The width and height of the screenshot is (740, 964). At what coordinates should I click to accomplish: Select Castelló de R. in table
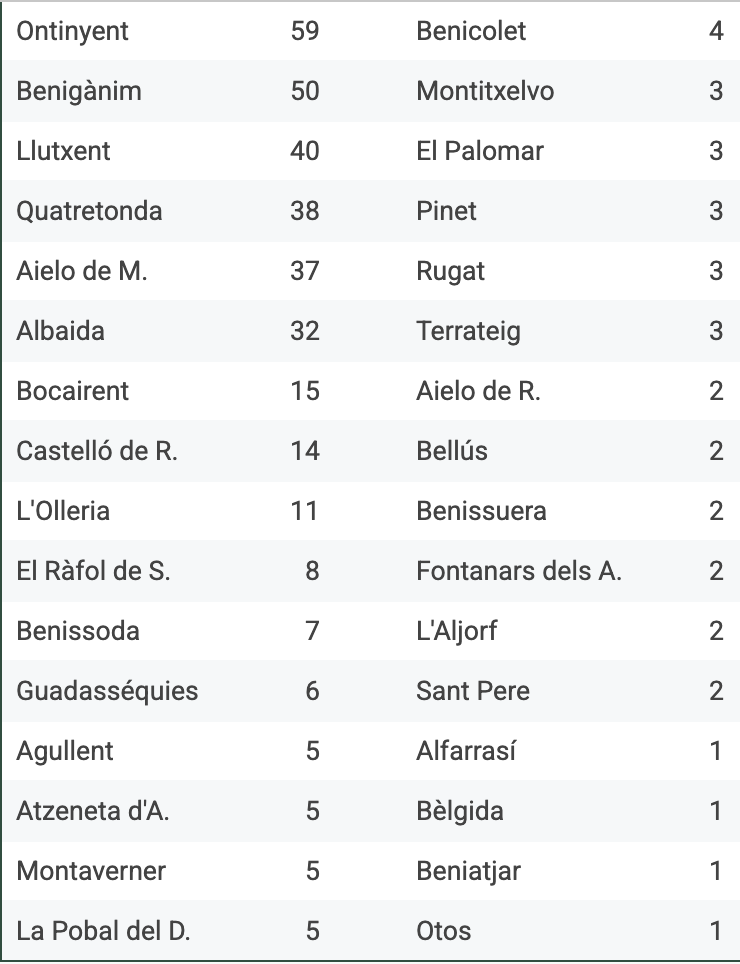tap(97, 451)
